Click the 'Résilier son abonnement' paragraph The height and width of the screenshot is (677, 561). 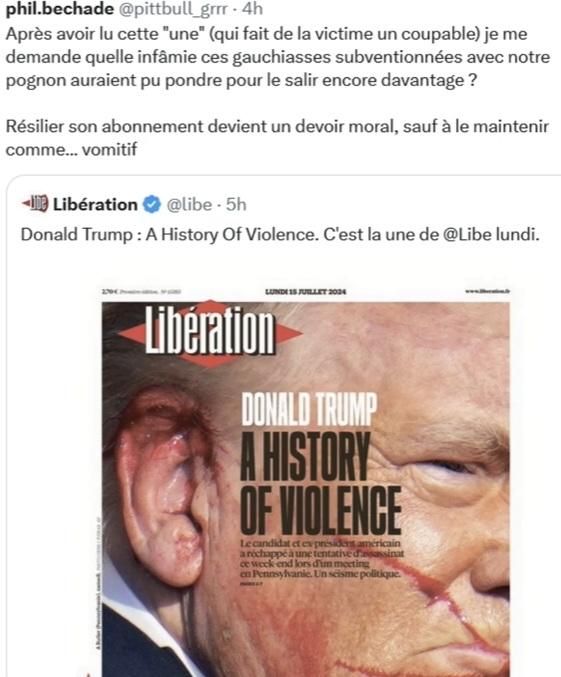(x=277, y=138)
